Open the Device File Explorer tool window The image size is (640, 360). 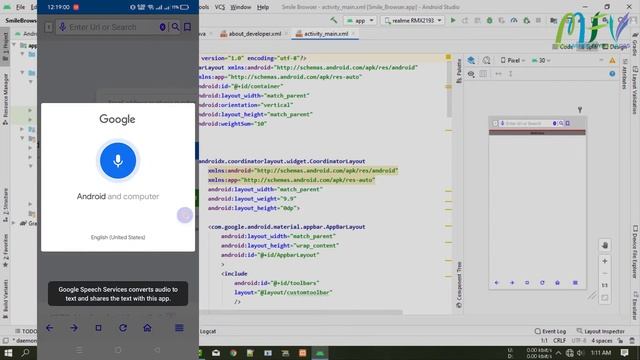point(635,251)
